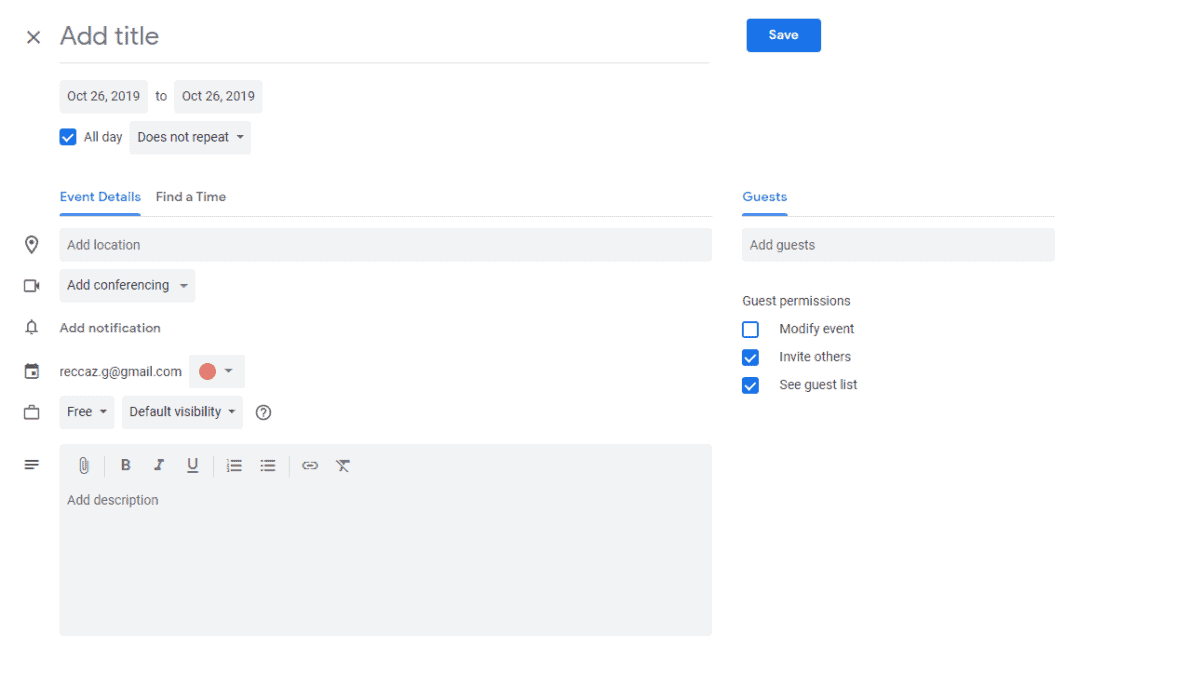Viewport: 1200px width, 675px height.
Task: Enable the Modify event guest permission
Action: click(751, 330)
